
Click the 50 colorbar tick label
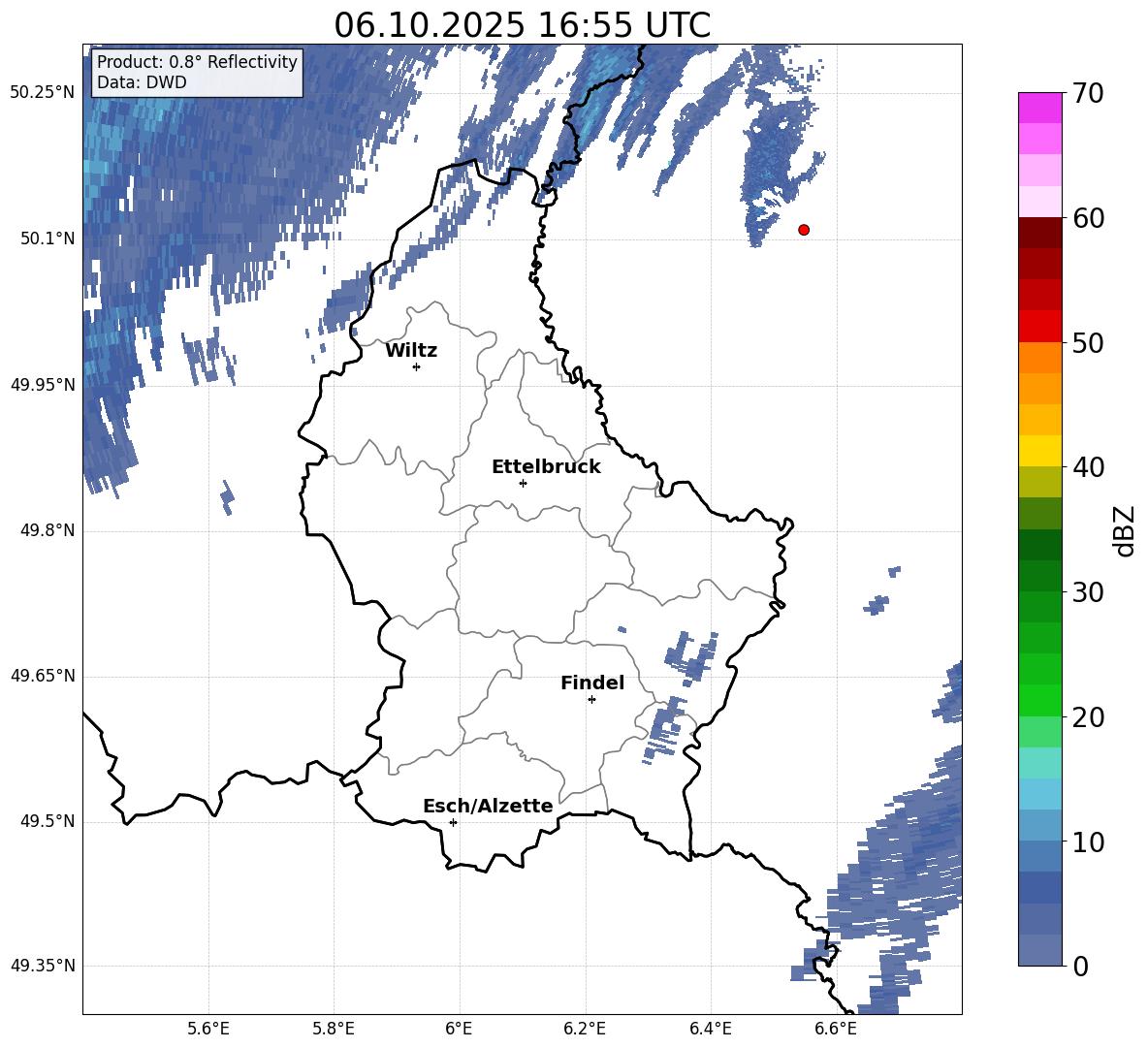tap(1088, 342)
